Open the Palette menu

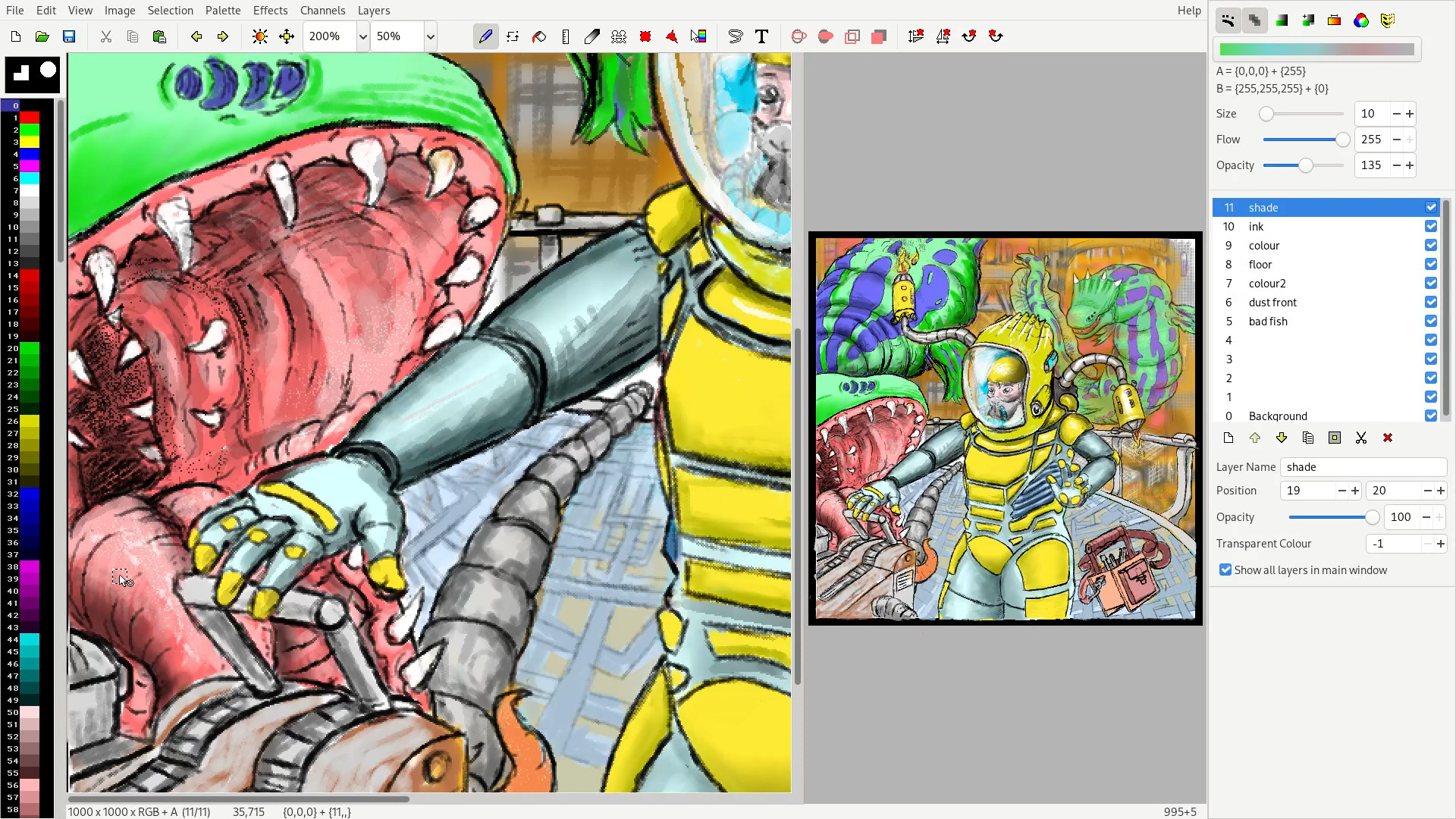[x=223, y=10]
